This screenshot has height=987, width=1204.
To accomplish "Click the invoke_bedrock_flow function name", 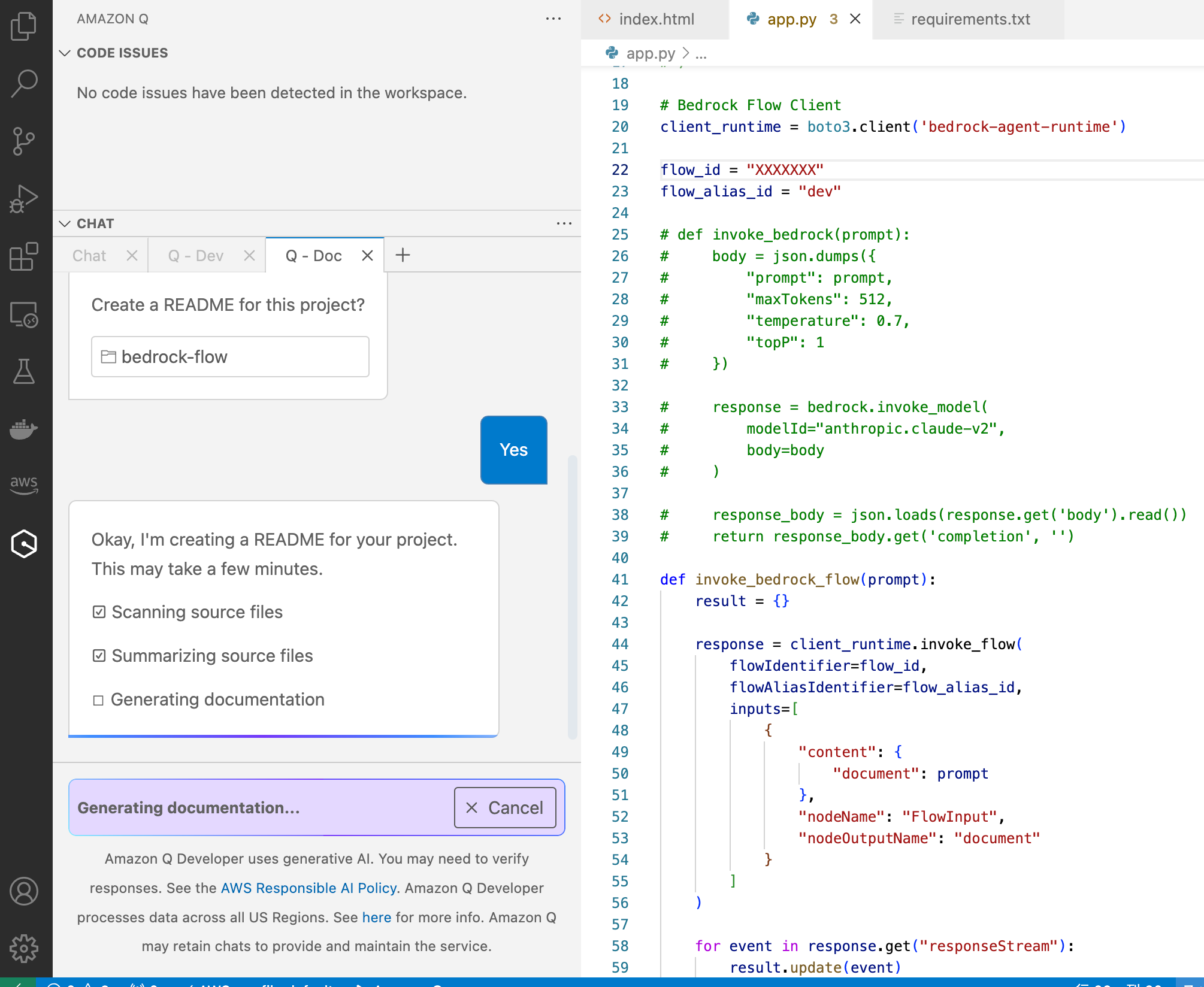I will (777, 580).
